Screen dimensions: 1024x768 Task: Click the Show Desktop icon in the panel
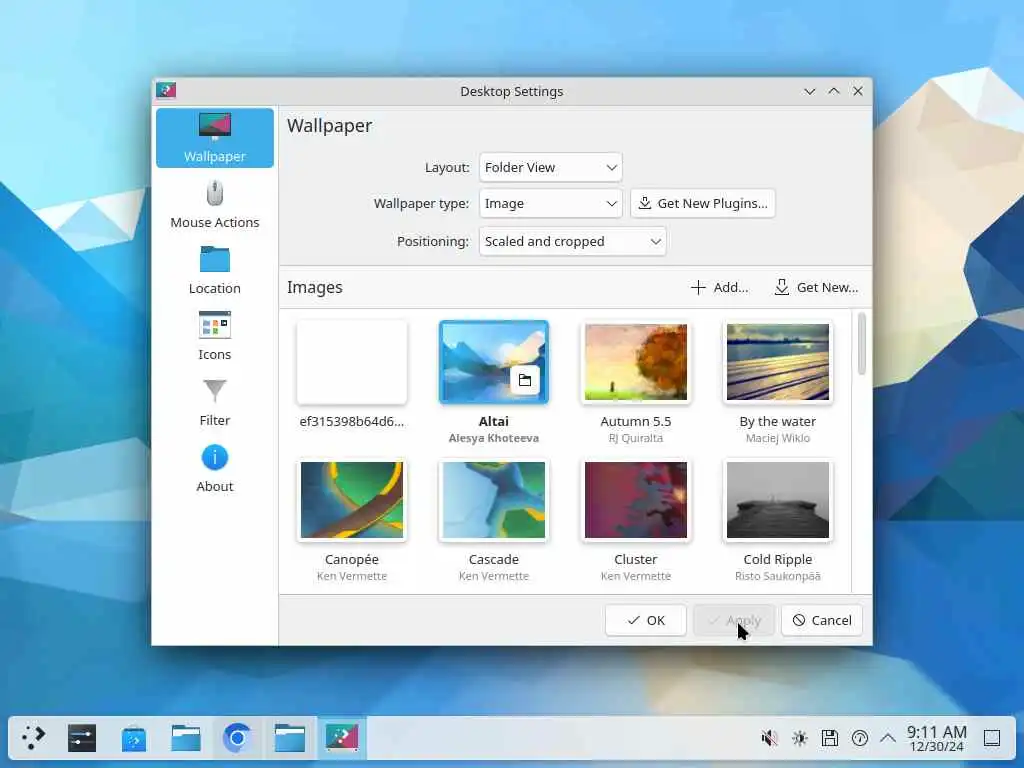click(992, 739)
